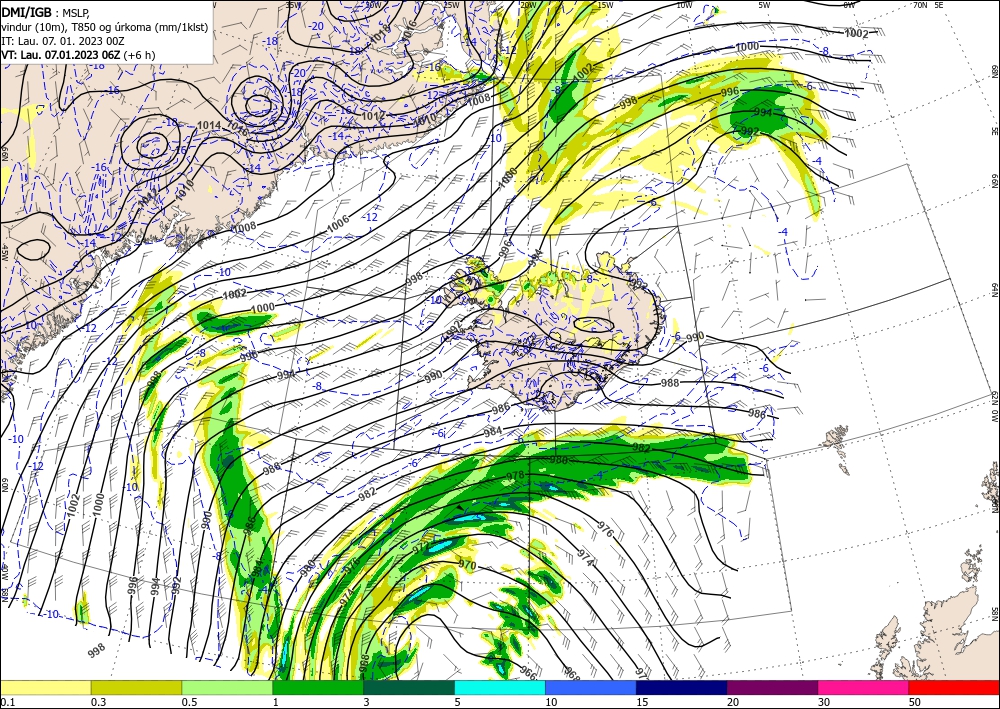The width and height of the screenshot is (1000, 709).
Task: Click the '10W' longitude label at top
Action: pos(684,5)
